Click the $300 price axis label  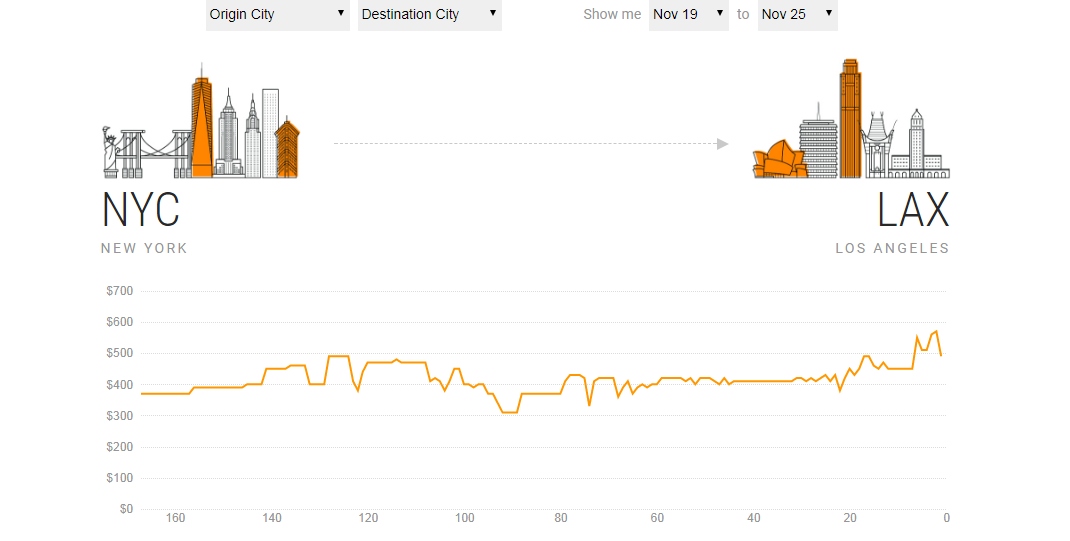point(119,415)
